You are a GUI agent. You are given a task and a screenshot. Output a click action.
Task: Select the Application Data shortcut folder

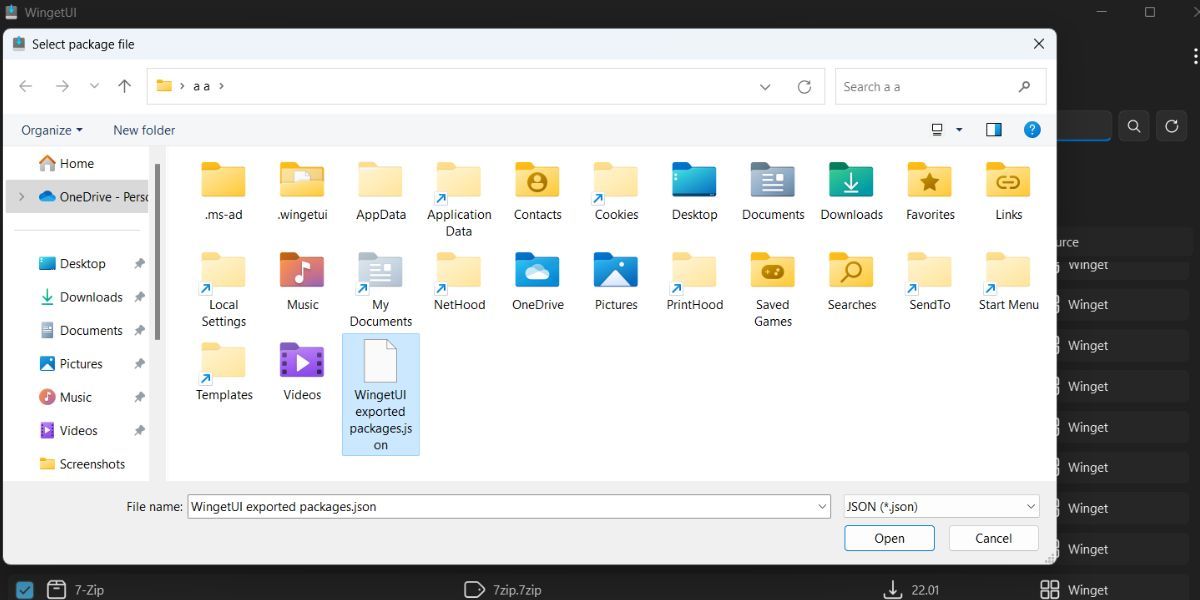tap(459, 200)
